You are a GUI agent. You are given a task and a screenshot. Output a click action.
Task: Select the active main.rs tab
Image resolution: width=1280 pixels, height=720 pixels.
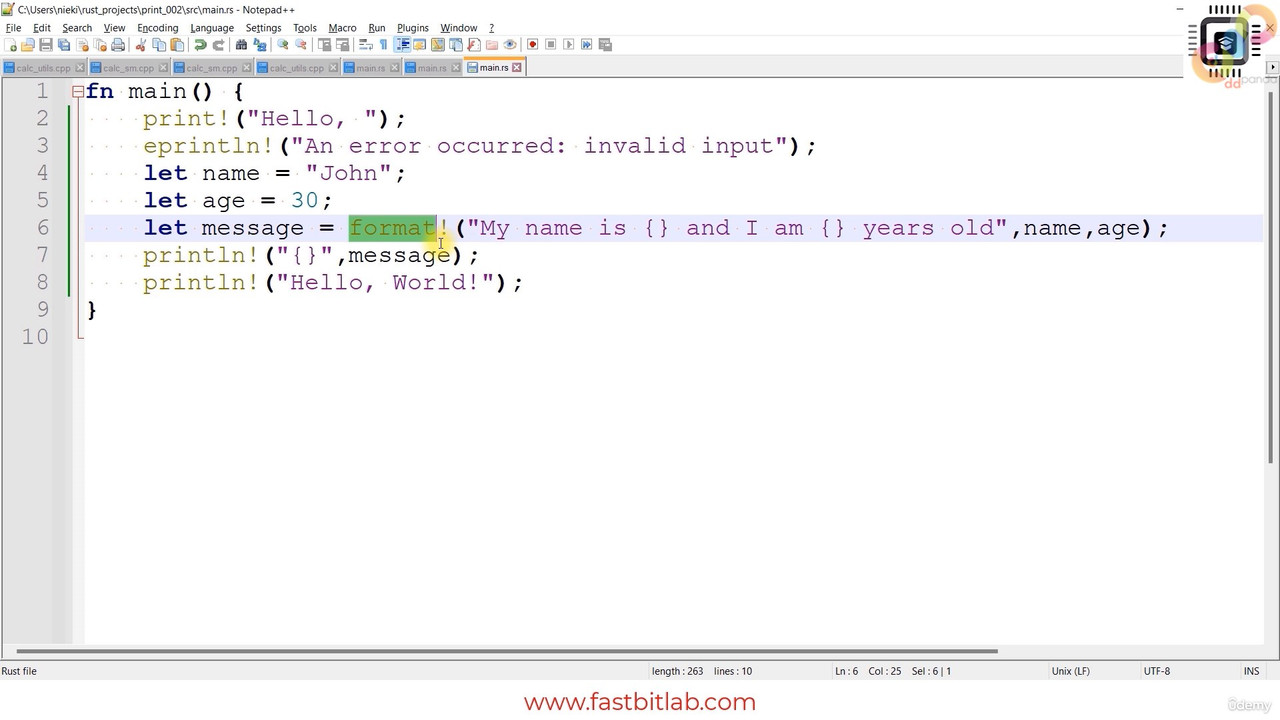(x=493, y=67)
